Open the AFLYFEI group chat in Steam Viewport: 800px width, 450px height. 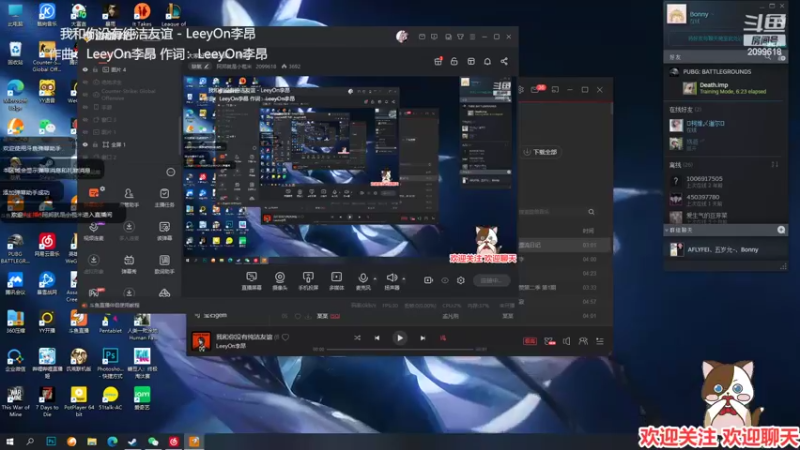(724, 249)
